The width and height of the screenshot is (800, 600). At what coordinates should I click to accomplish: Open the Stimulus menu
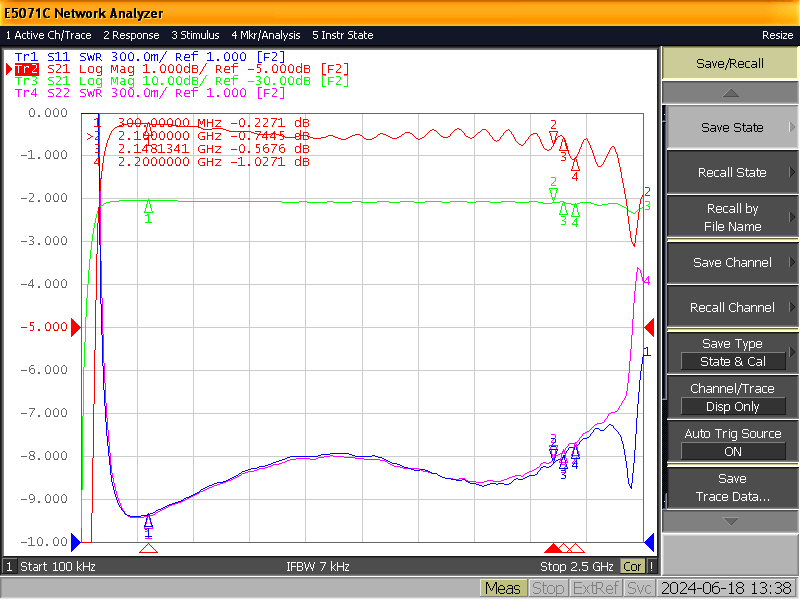(195, 35)
